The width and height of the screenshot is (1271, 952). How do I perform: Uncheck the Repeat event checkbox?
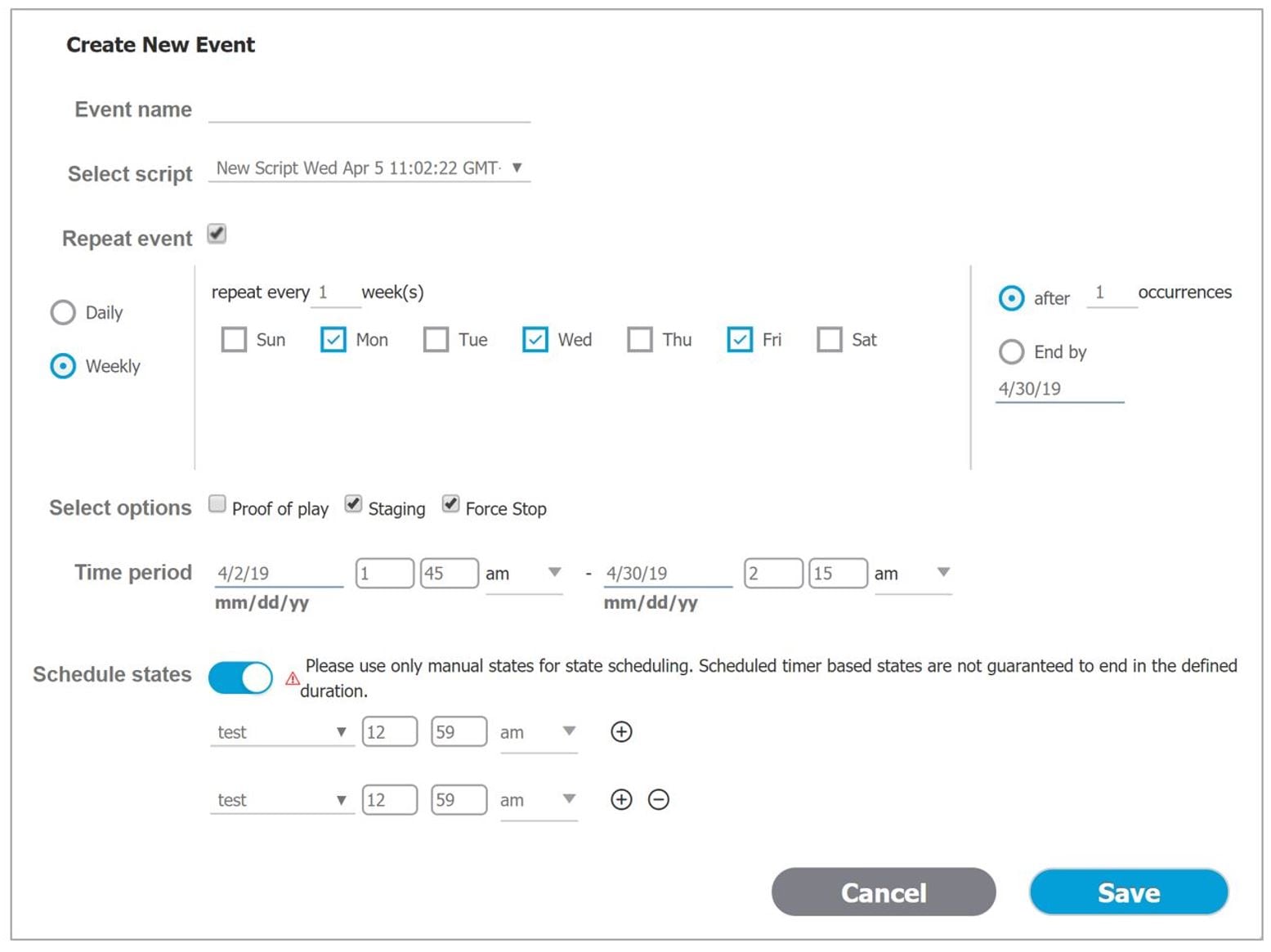217,234
